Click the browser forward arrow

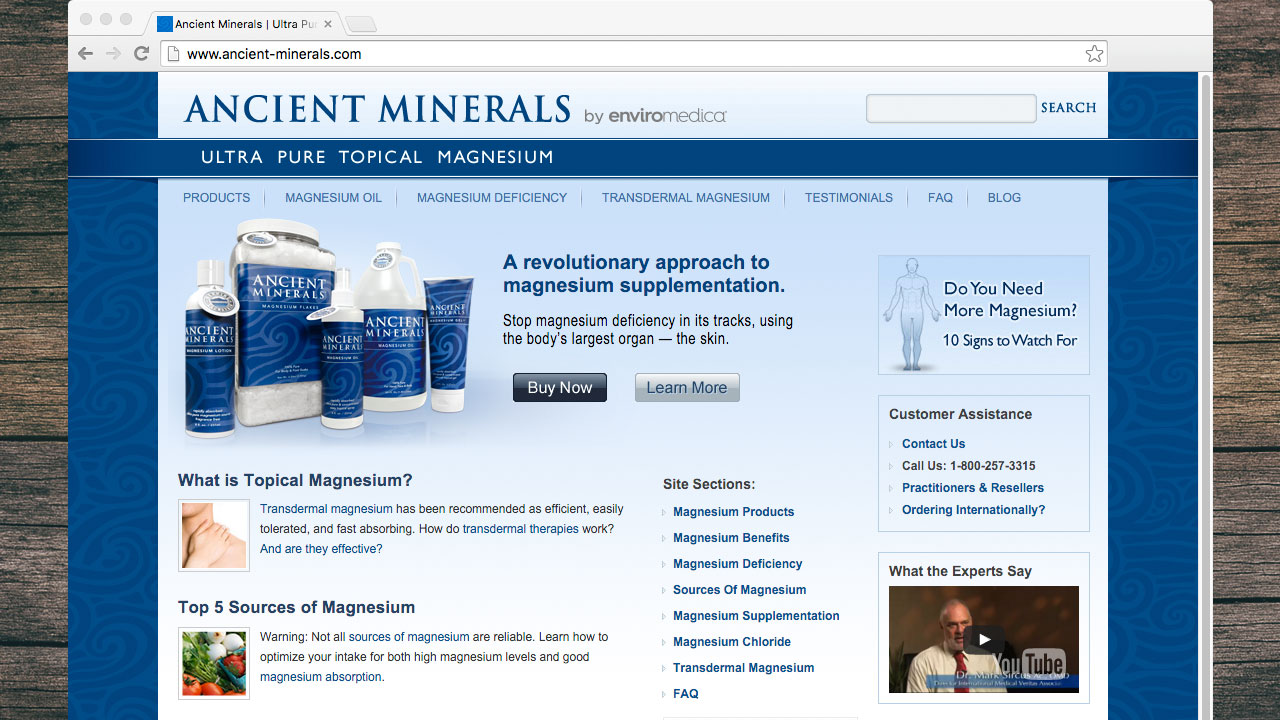click(114, 54)
